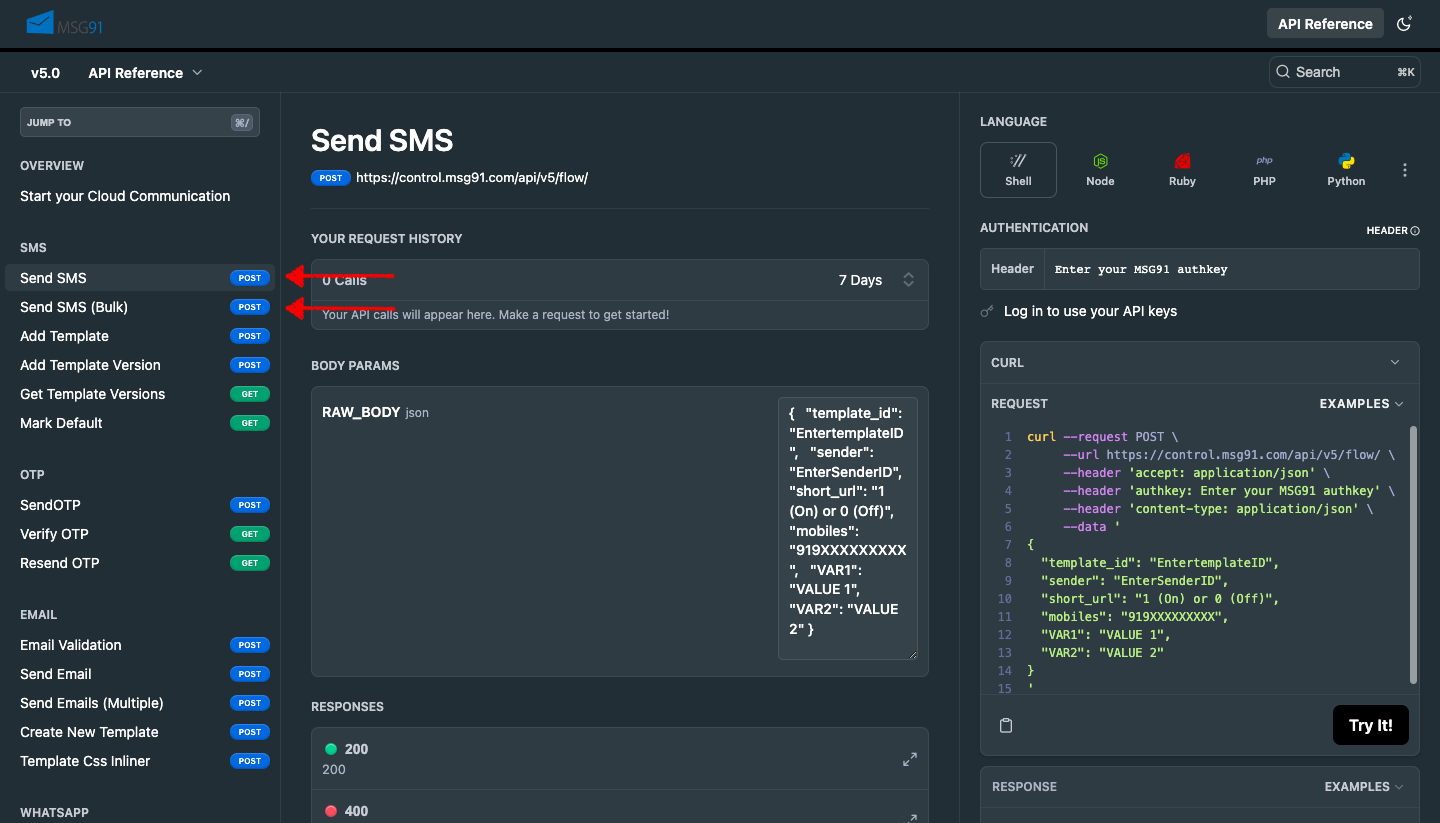Open Verify OTP endpoint
This screenshot has width=1440, height=823.
point(140,534)
